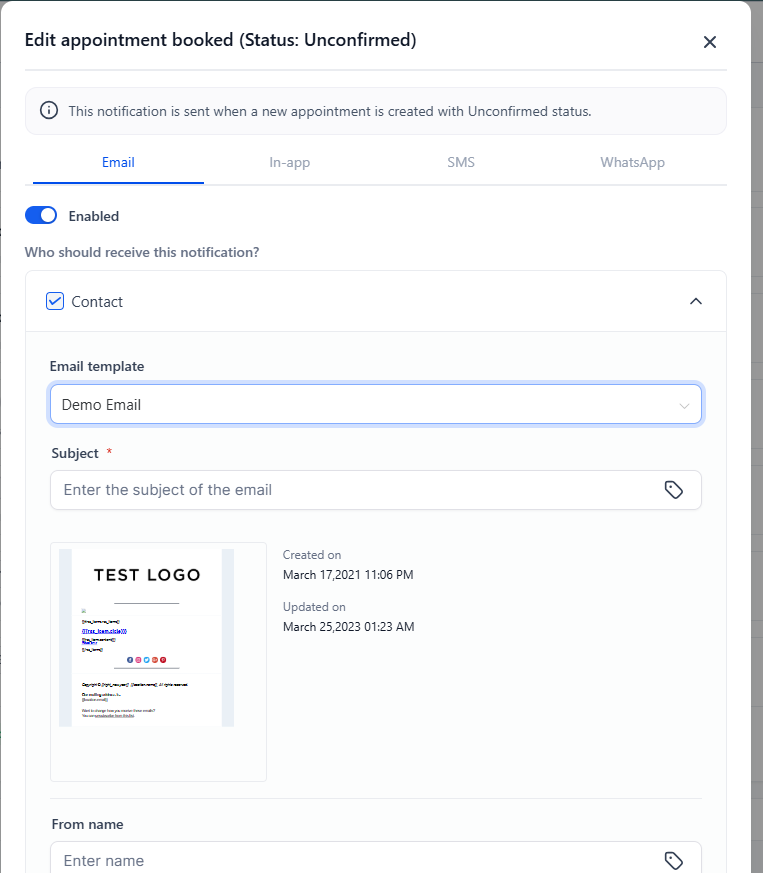Go to the SMS tab

pyautogui.click(x=461, y=163)
